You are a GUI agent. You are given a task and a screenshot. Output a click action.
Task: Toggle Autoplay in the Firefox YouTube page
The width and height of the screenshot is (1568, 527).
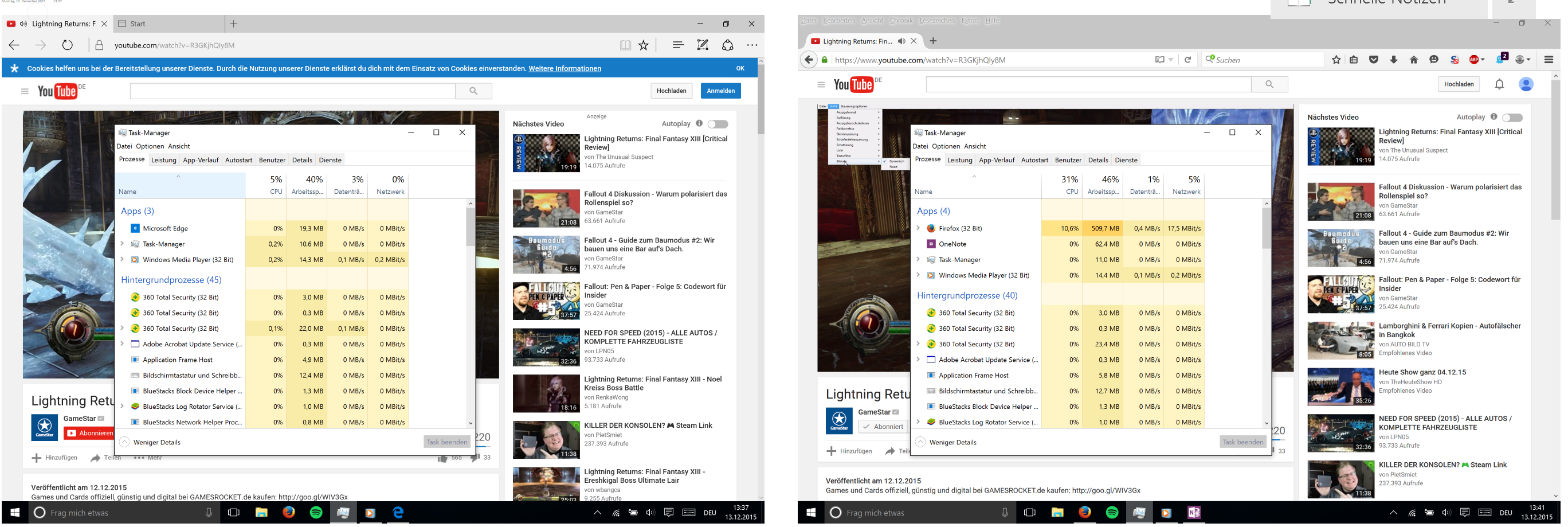(x=1512, y=118)
